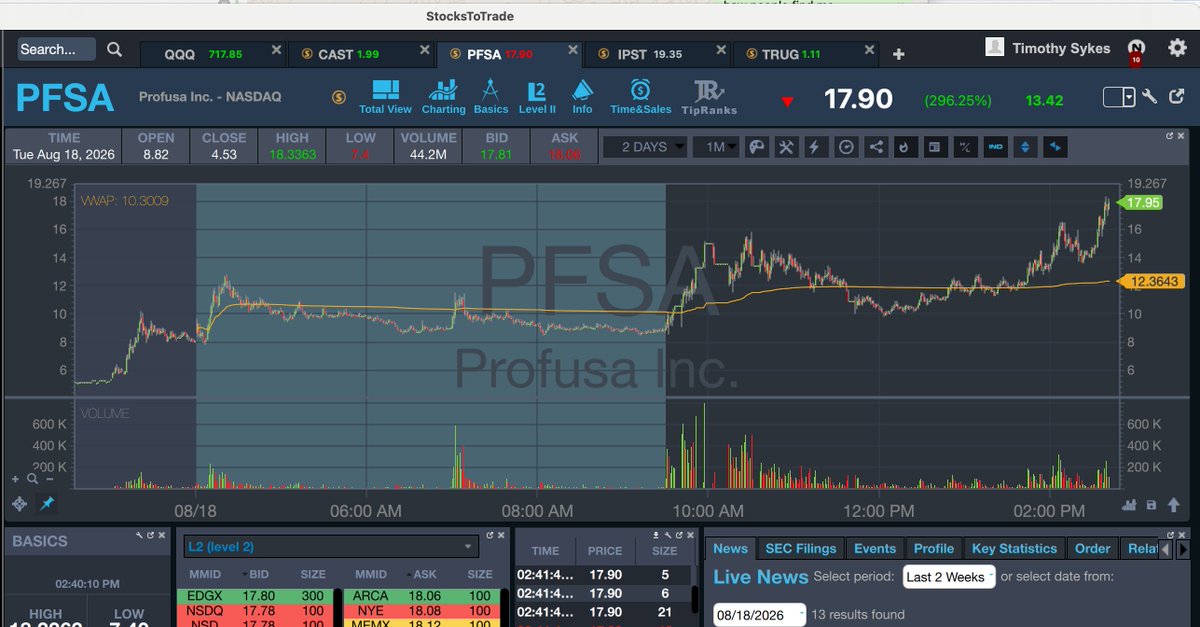Click the vertical up-down arrows chart icon
Screen dimensions: 1200x627
point(1025,147)
